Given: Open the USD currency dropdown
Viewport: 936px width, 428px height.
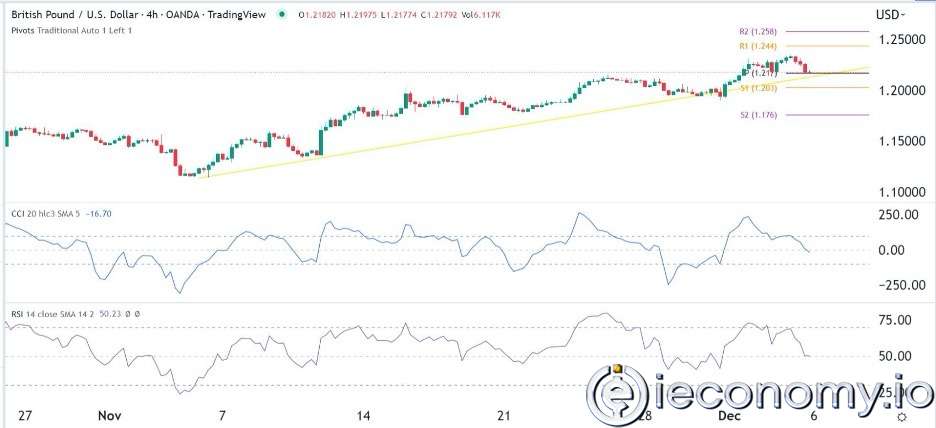Looking at the screenshot, I should tap(891, 15).
